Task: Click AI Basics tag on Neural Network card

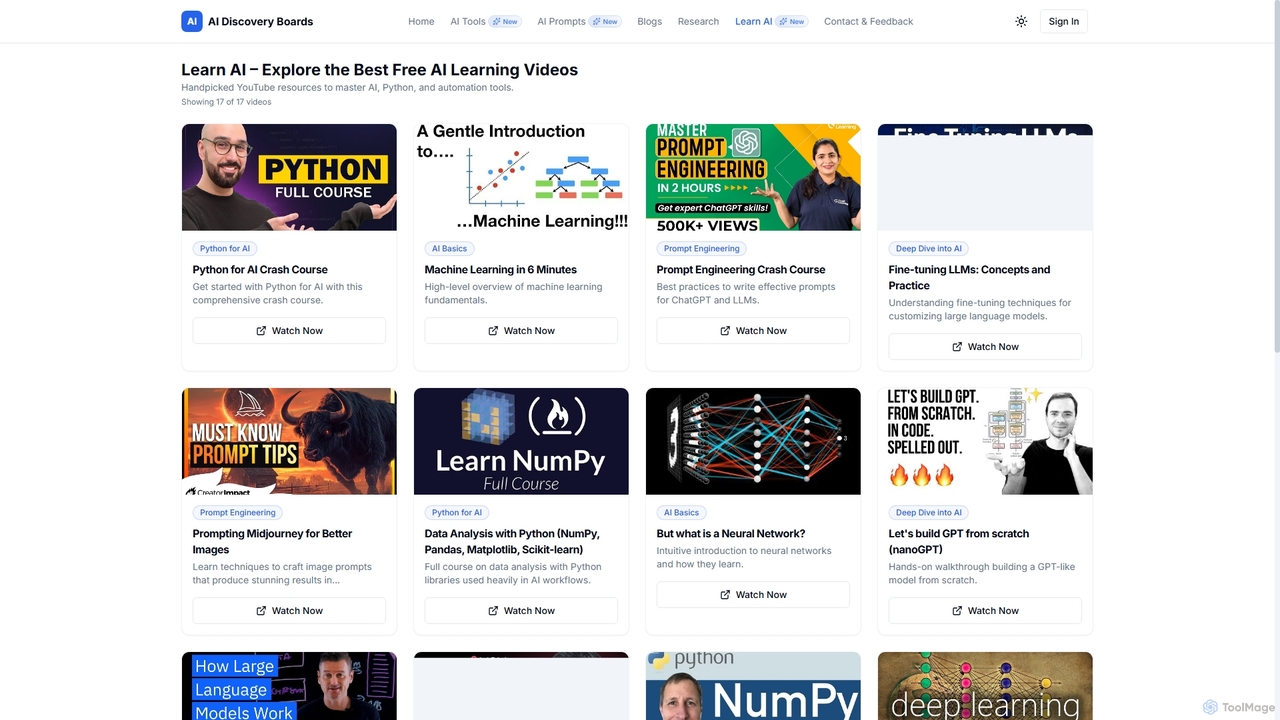Action: tap(681, 512)
